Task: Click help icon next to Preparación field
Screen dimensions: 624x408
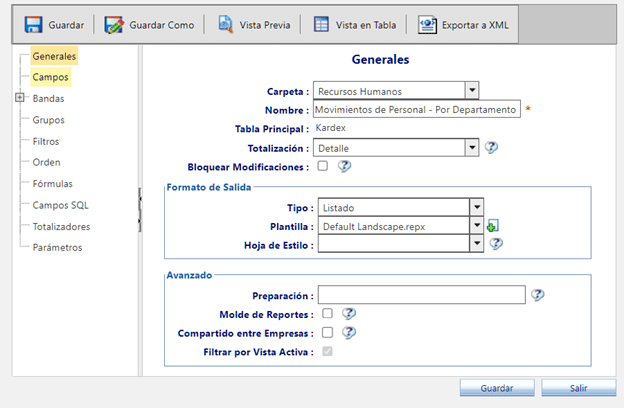Action: (x=538, y=295)
